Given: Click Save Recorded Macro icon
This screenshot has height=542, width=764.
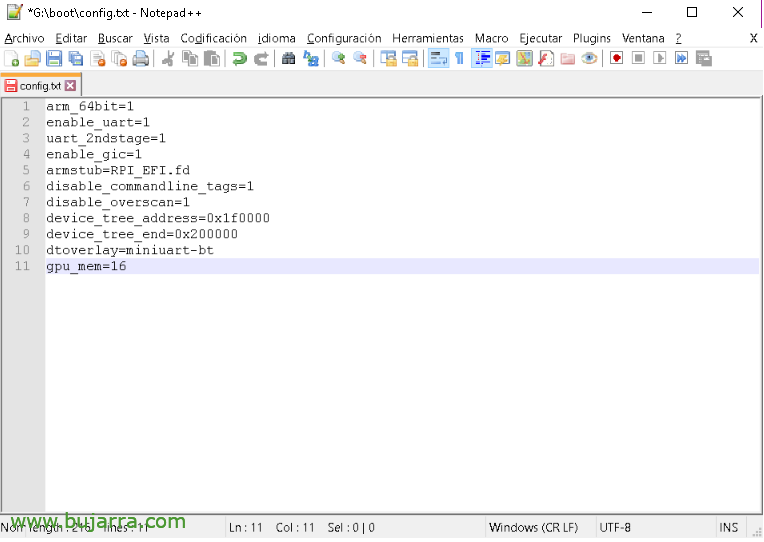Looking at the screenshot, I should point(704,58).
